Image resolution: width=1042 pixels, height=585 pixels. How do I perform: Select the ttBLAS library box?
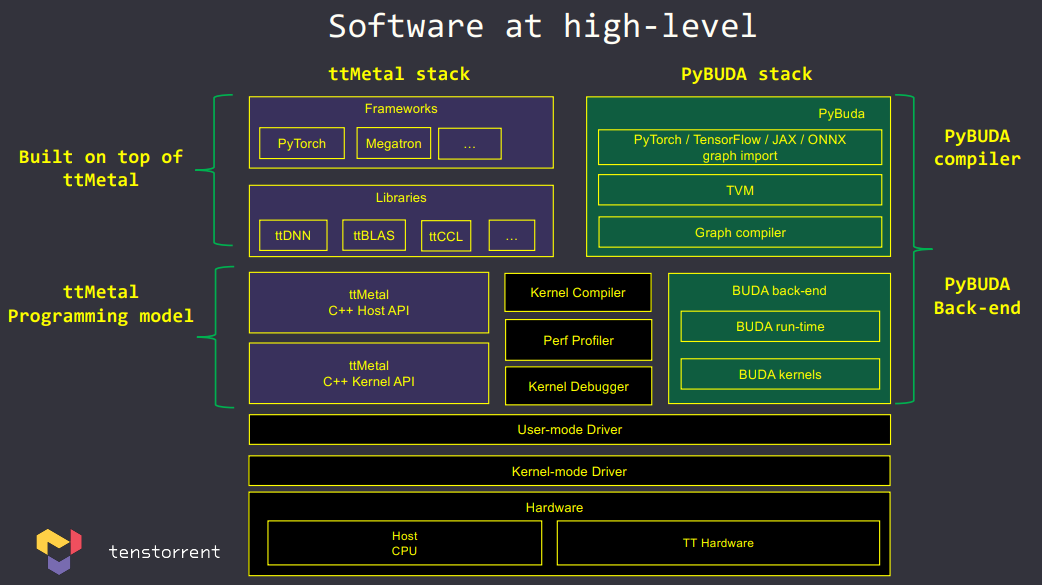coord(374,235)
